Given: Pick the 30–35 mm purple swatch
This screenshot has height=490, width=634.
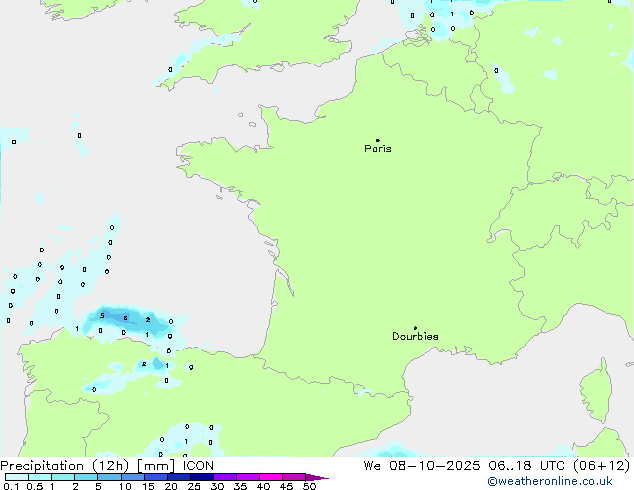Looking at the screenshot, I should [225, 477].
